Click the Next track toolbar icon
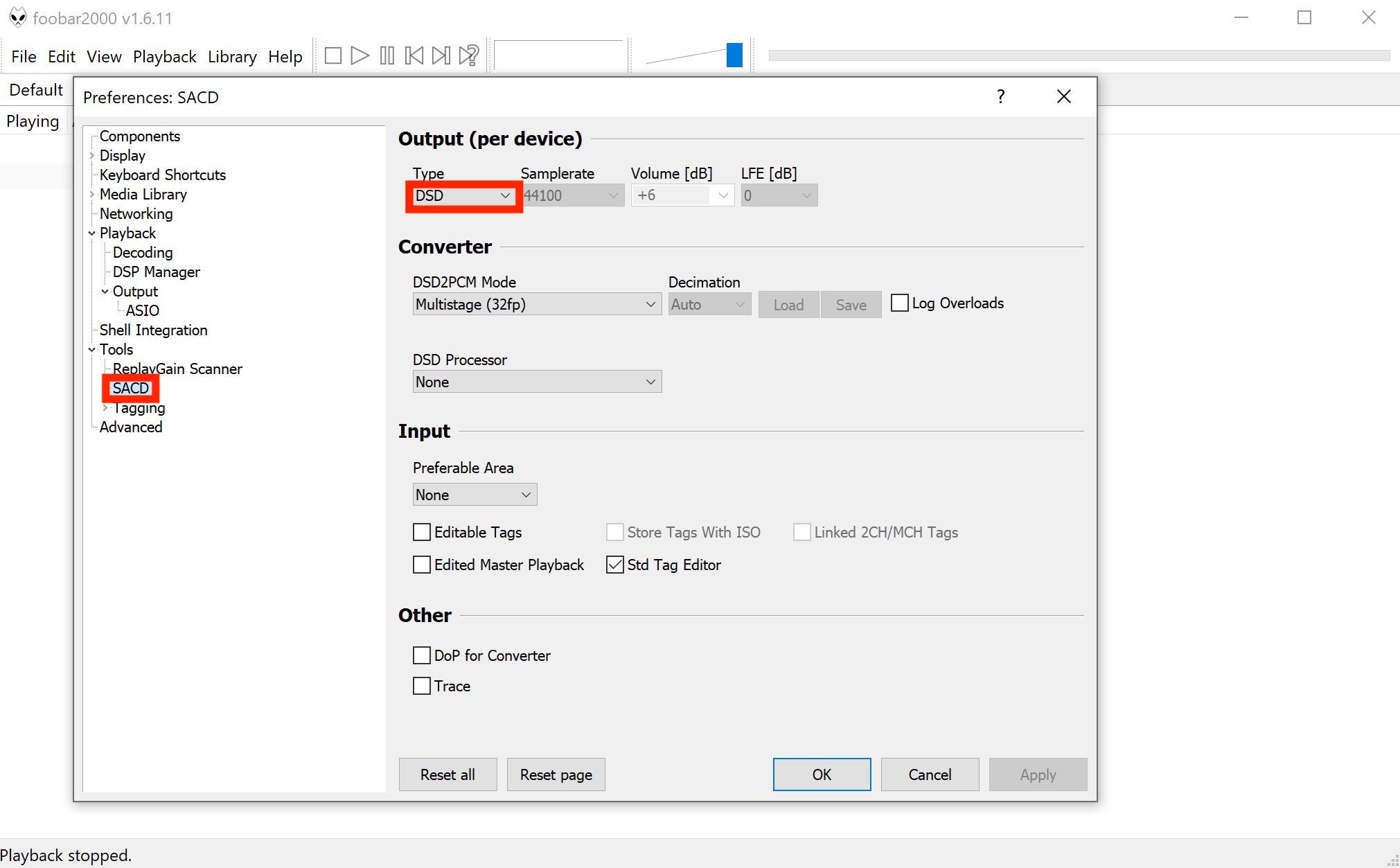 pos(441,55)
